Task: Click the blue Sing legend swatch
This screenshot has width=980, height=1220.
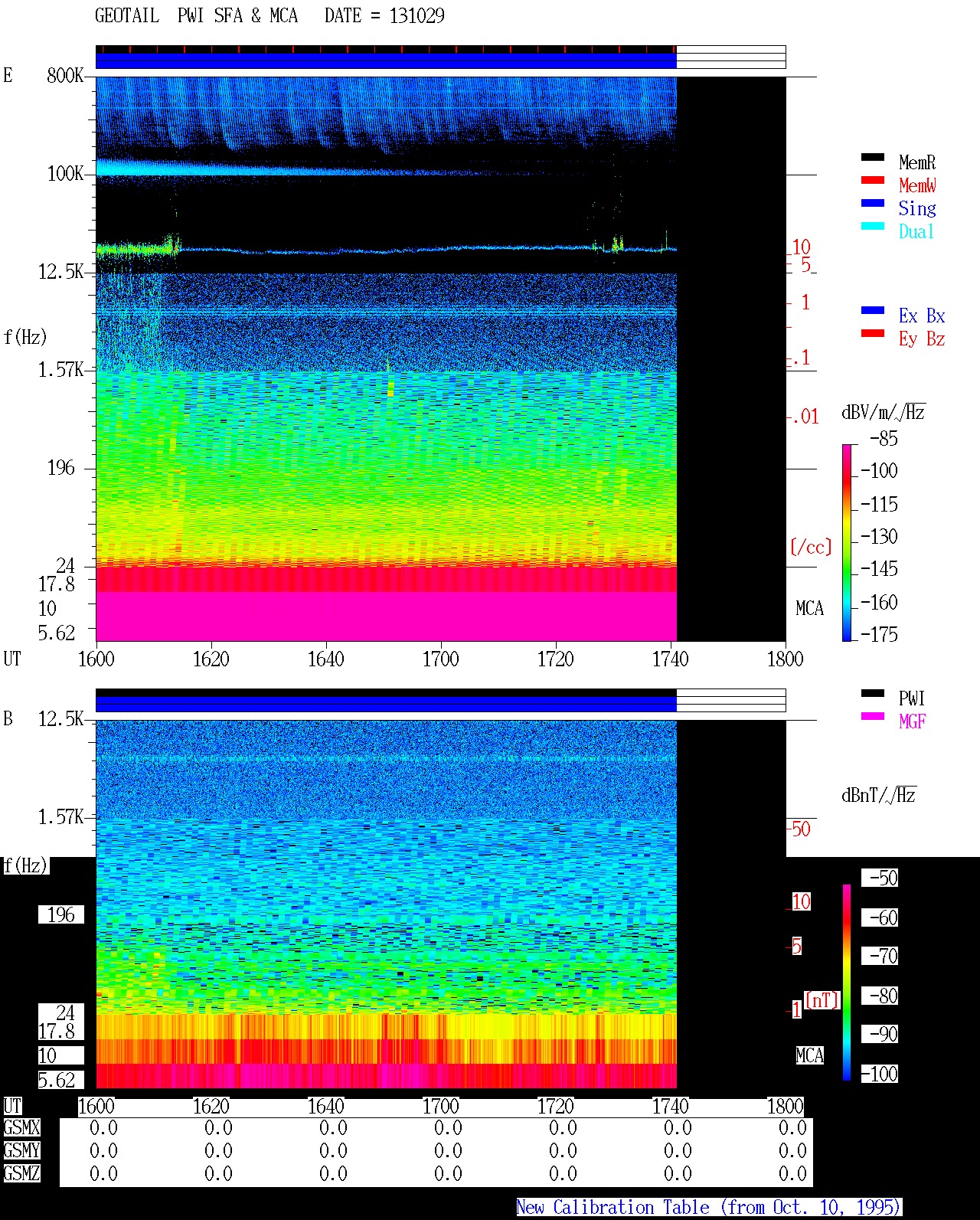Action: click(873, 204)
